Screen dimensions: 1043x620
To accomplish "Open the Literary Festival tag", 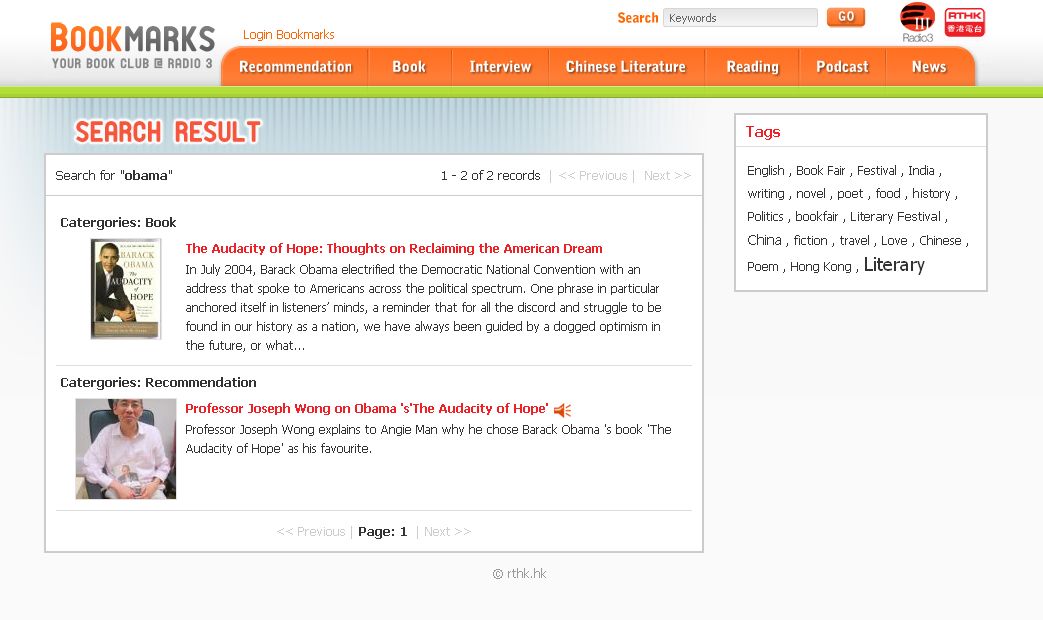I will tap(895, 217).
